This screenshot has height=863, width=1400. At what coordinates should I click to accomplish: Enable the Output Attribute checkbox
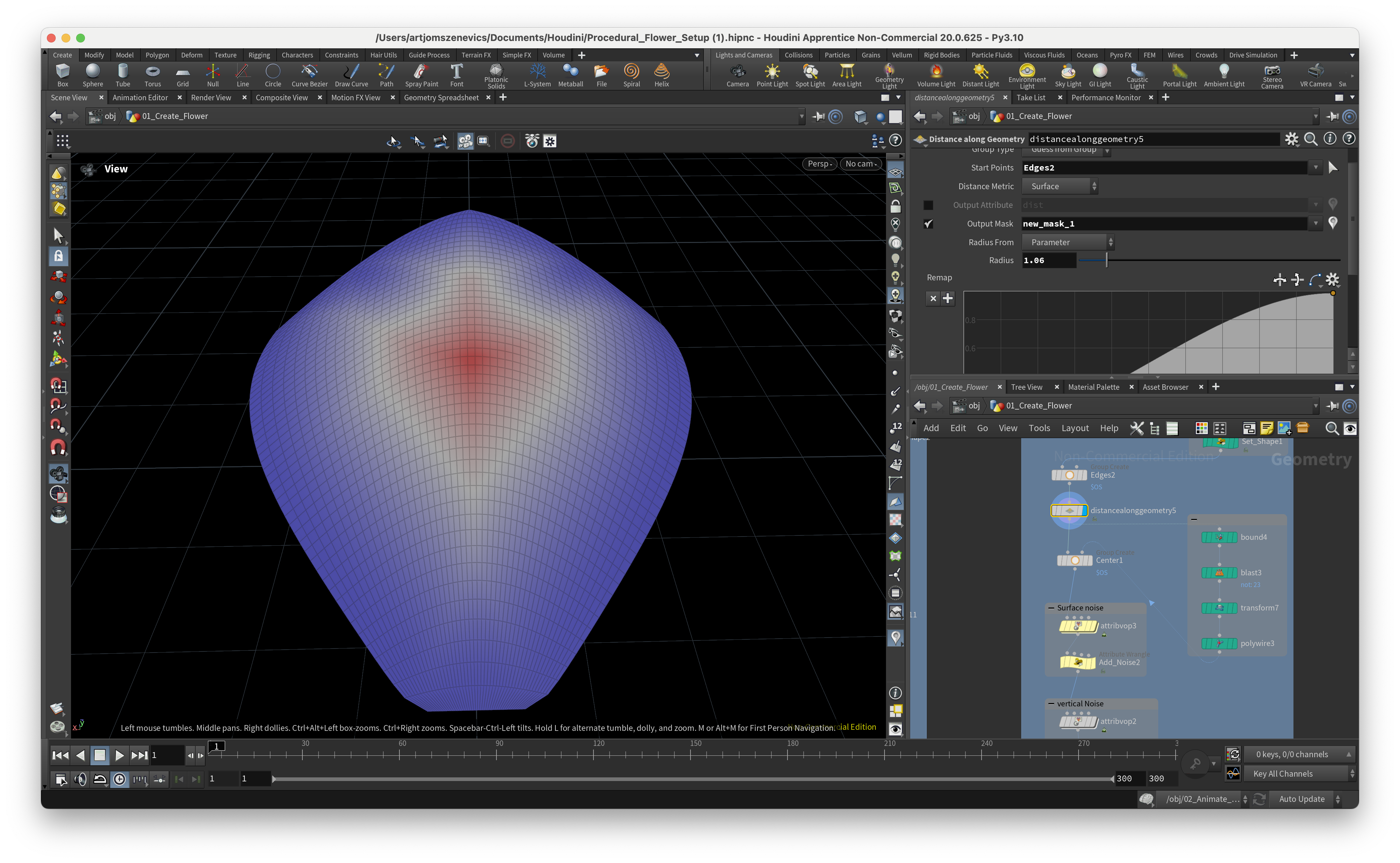pos(928,205)
